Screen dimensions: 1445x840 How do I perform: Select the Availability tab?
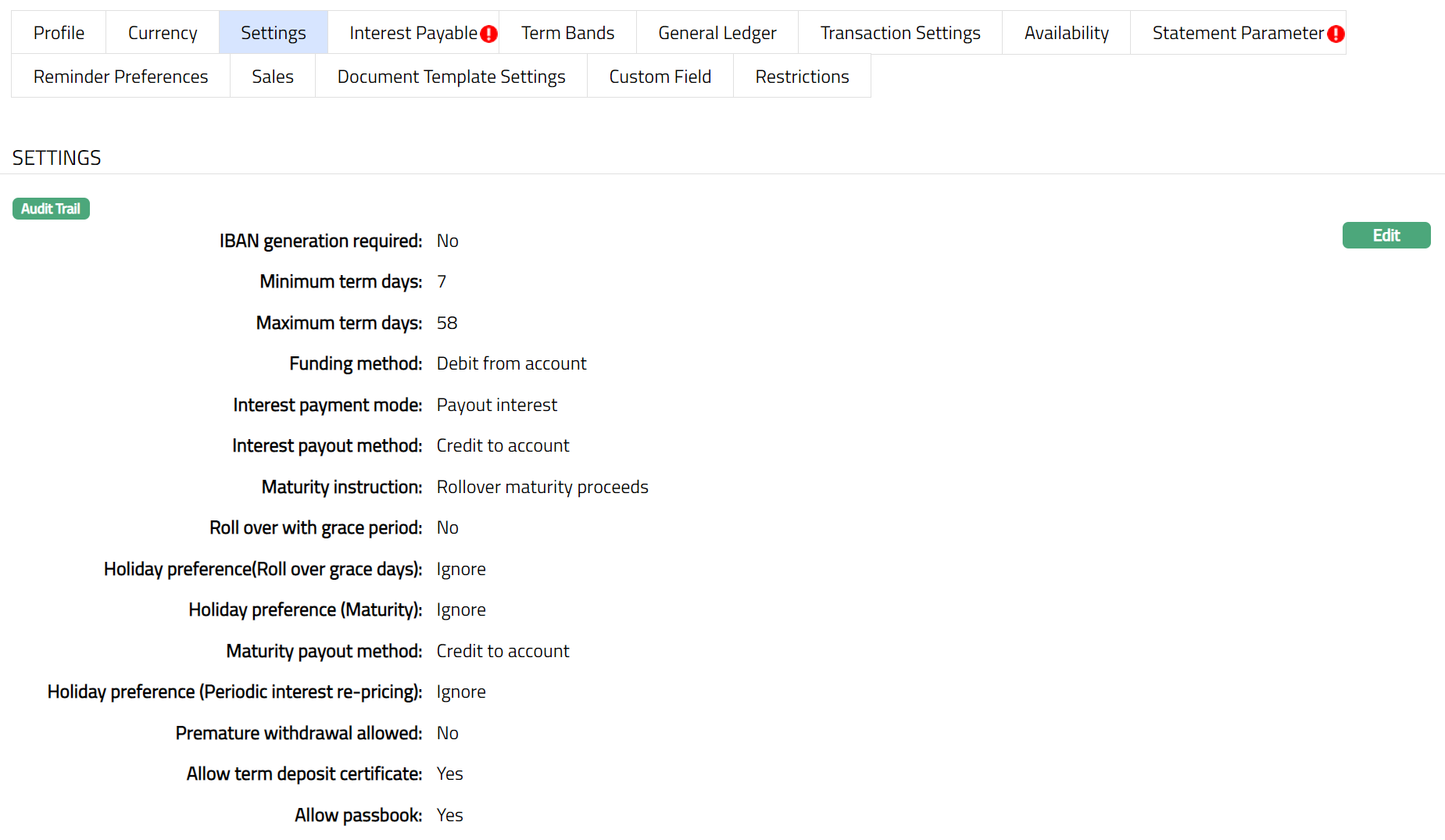[1066, 33]
